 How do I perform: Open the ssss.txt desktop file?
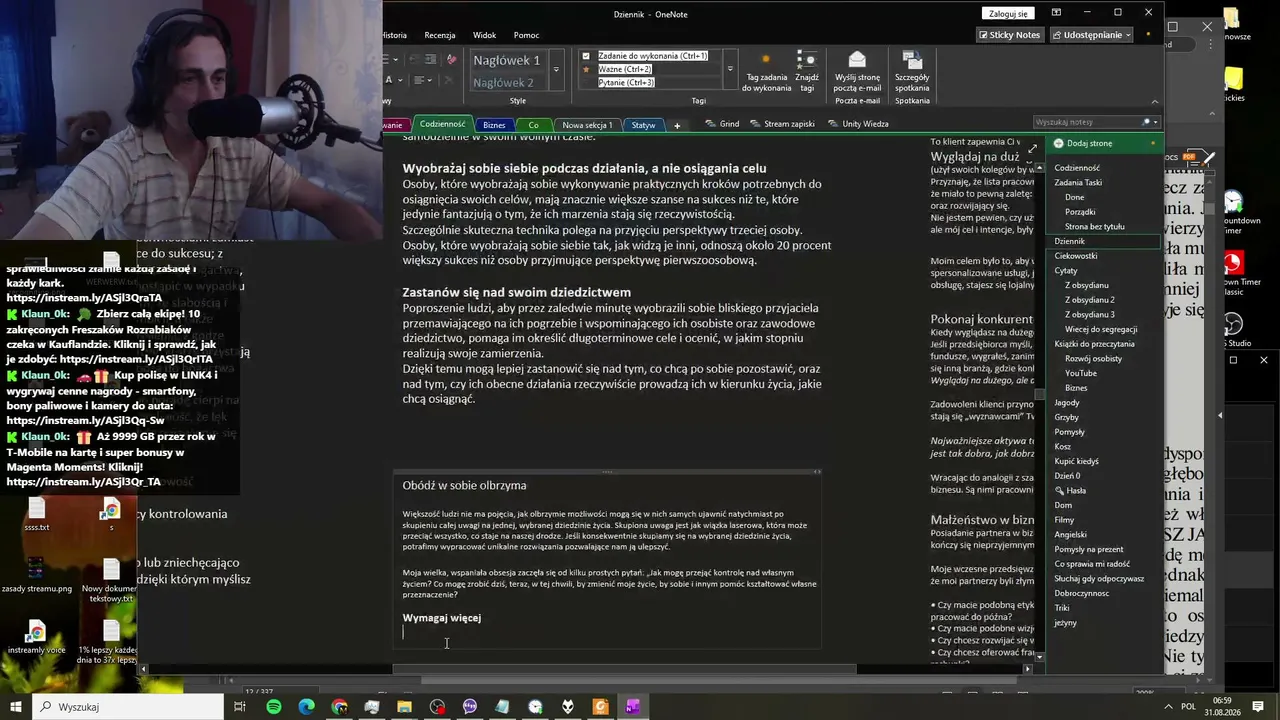(37, 514)
